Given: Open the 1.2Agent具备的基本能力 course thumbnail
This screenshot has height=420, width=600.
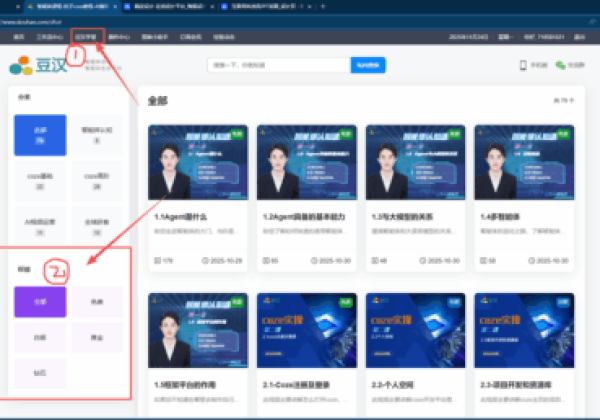Looking at the screenshot, I should 307,162.
